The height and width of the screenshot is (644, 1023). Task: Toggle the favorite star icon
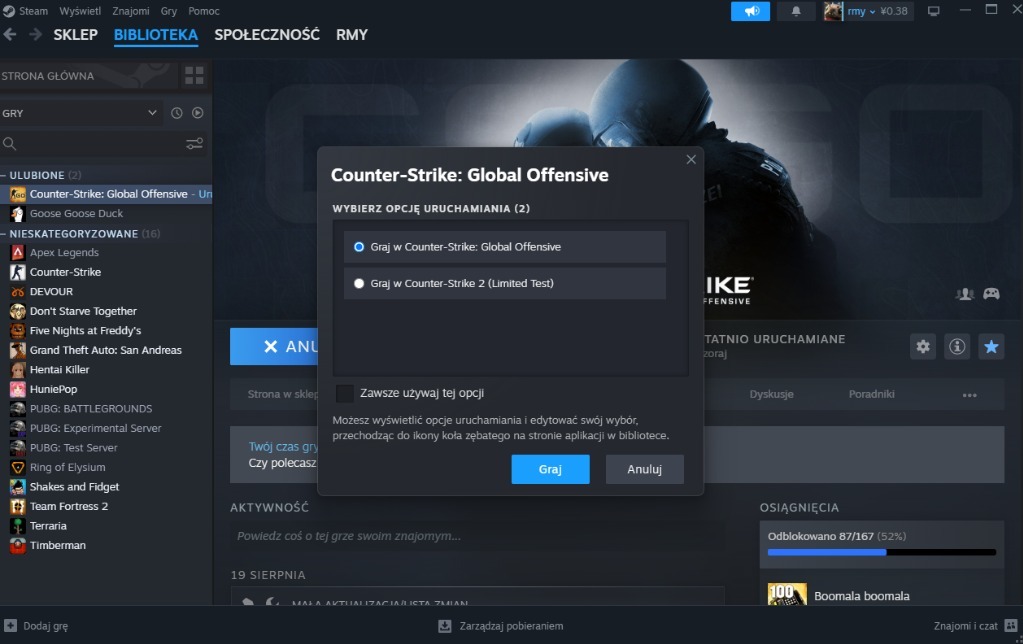tap(991, 346)
